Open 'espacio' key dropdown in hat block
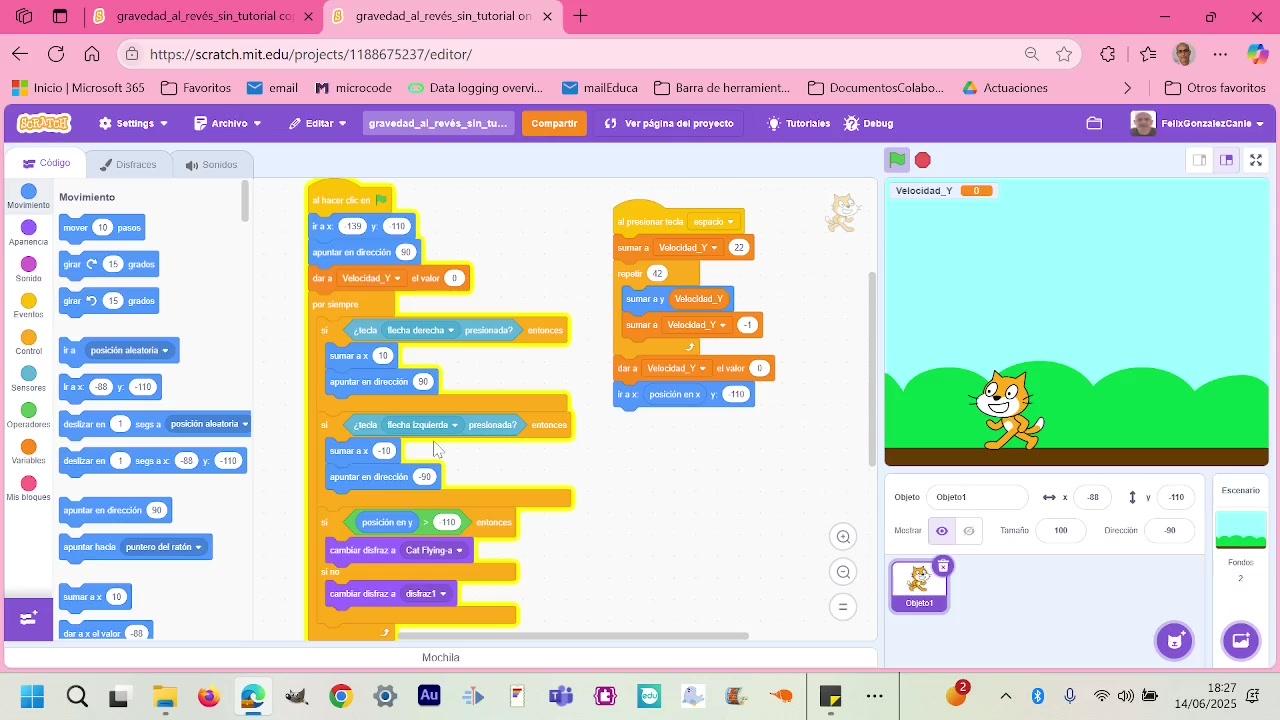This screenshot has height=720, width=1280. point(713,222)
